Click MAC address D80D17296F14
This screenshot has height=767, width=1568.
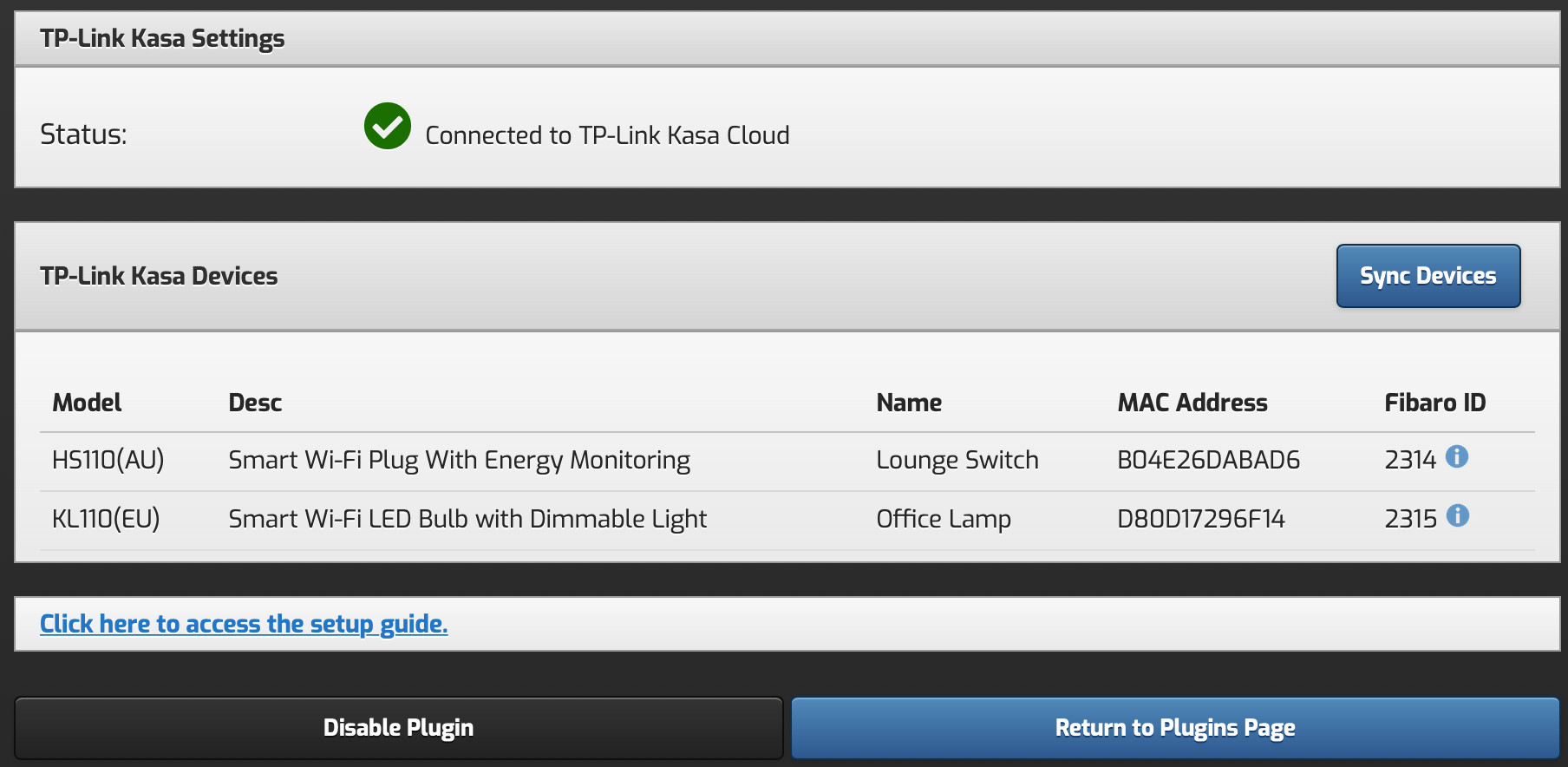[x=1201, y=519]
